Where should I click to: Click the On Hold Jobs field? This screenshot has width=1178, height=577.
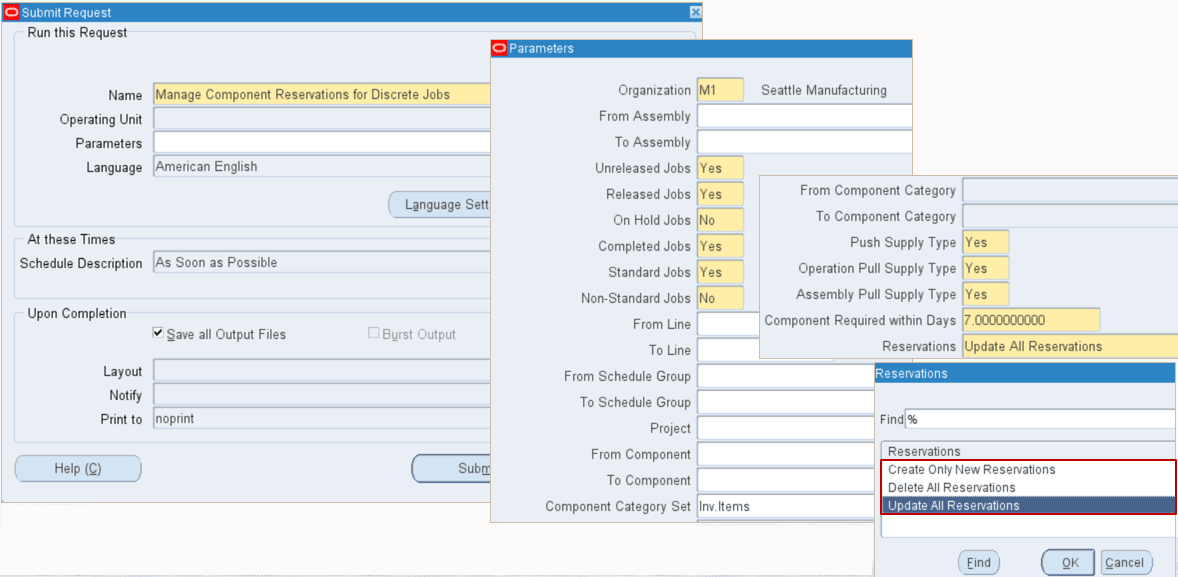[x=720, y=220]
